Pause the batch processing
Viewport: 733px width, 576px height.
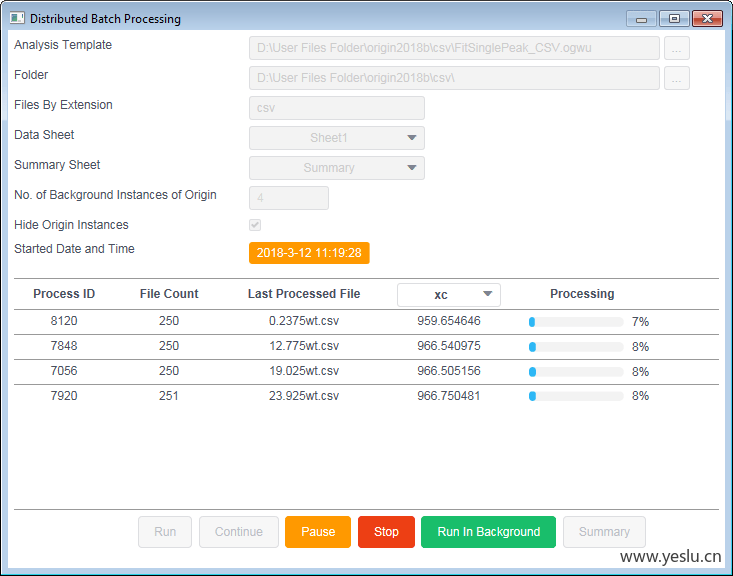click(x=318, y=532)
